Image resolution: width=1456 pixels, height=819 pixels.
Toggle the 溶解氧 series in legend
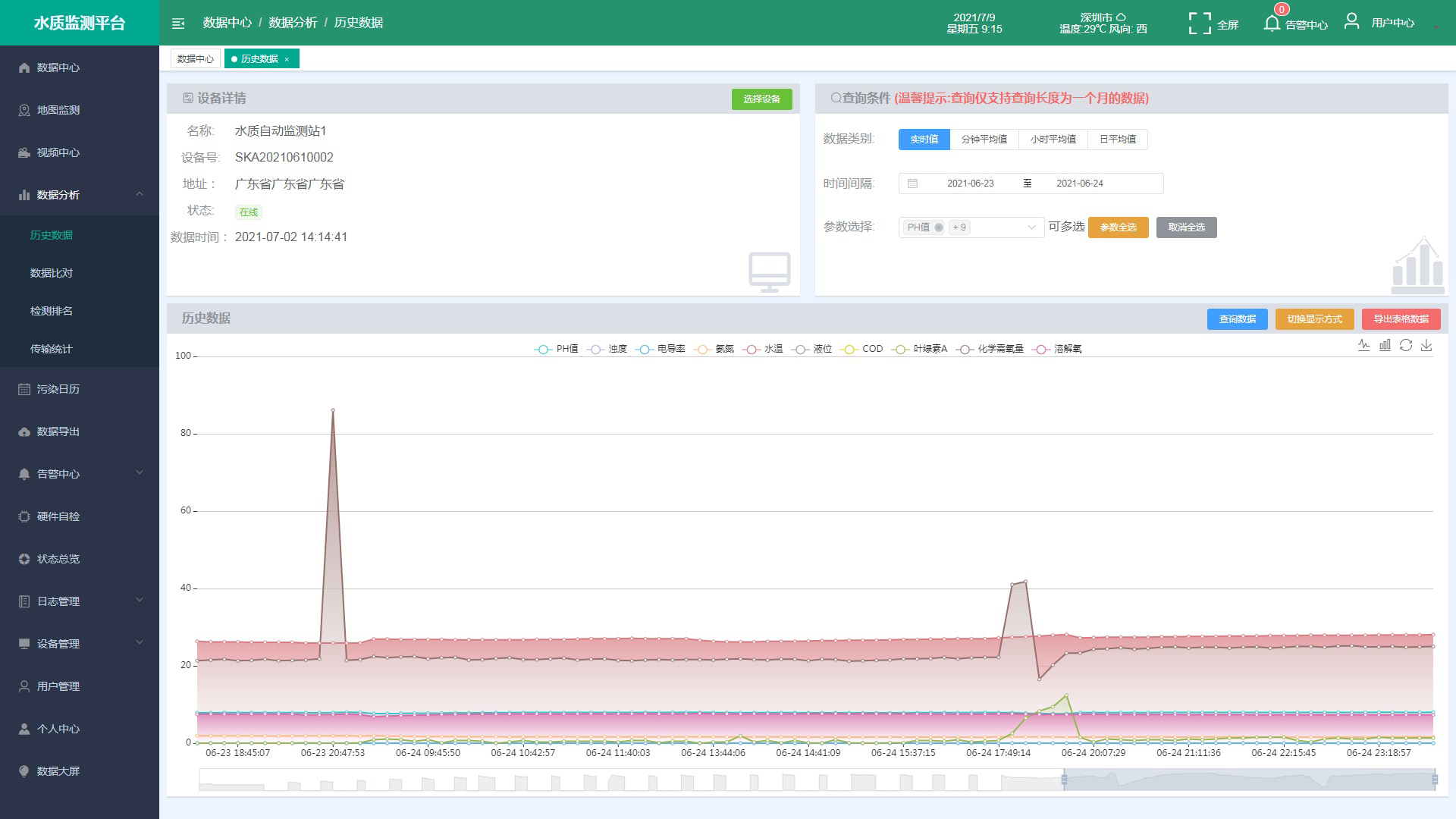tap(1057, 349)
